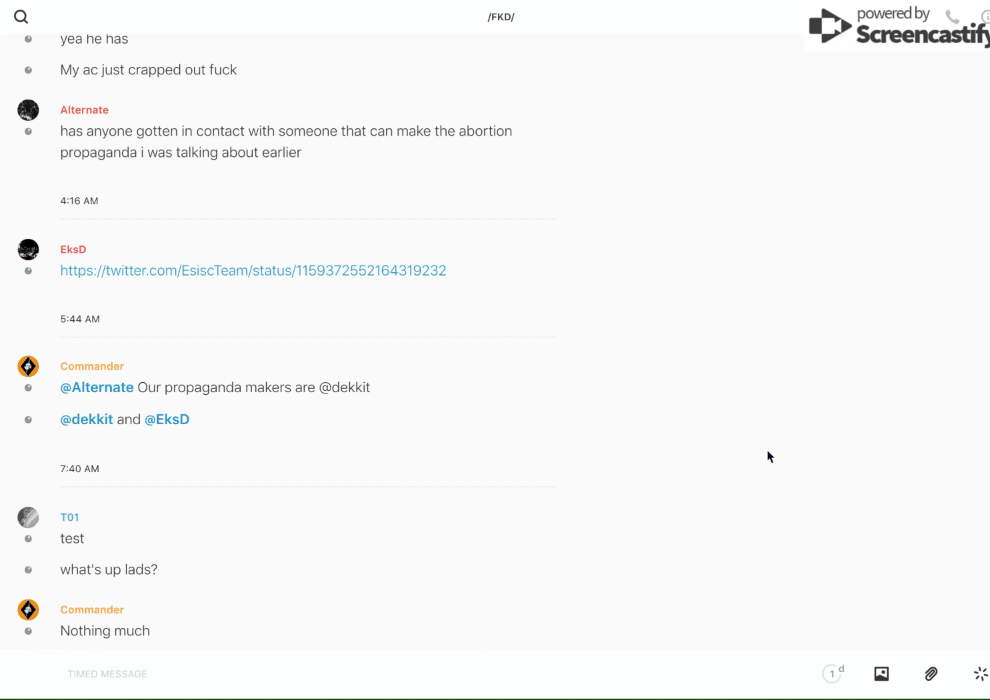Click the T01 sender name

[x=69, y=517]
